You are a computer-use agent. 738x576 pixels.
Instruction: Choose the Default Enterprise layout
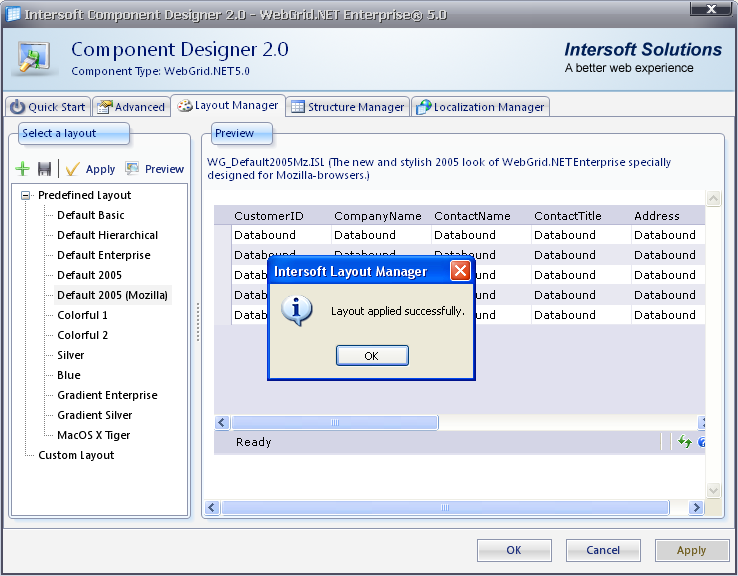(104, 255)
